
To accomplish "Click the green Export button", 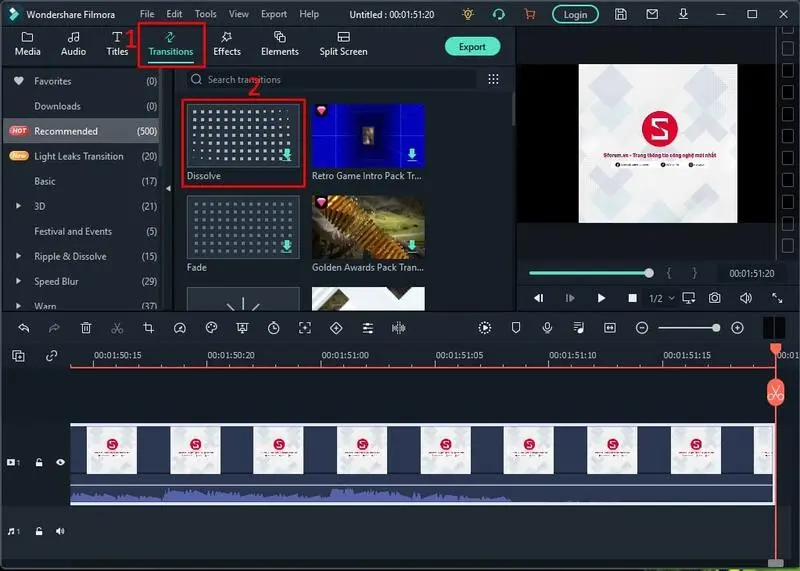I will [x=472, y=46].
